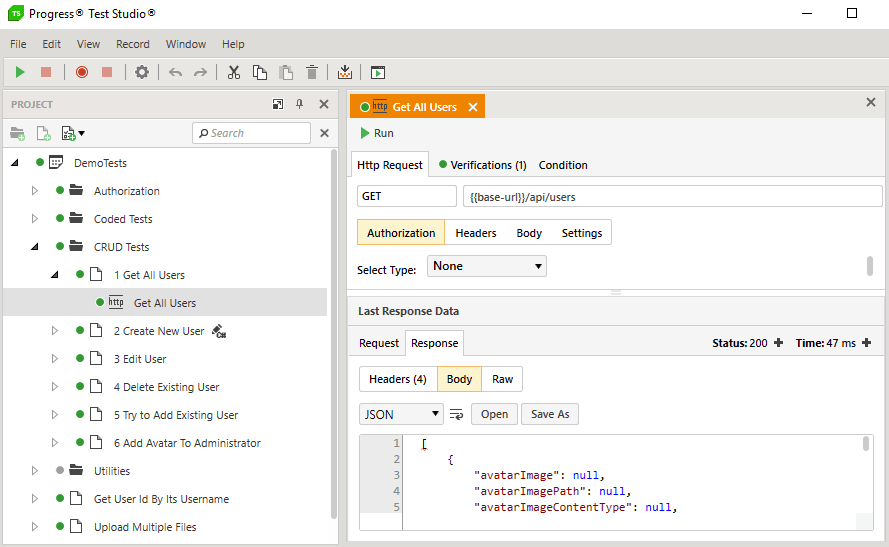Start recording with the red record circle
The height and width of the screenshot is (547, 889).
click(x=82, y=72)
